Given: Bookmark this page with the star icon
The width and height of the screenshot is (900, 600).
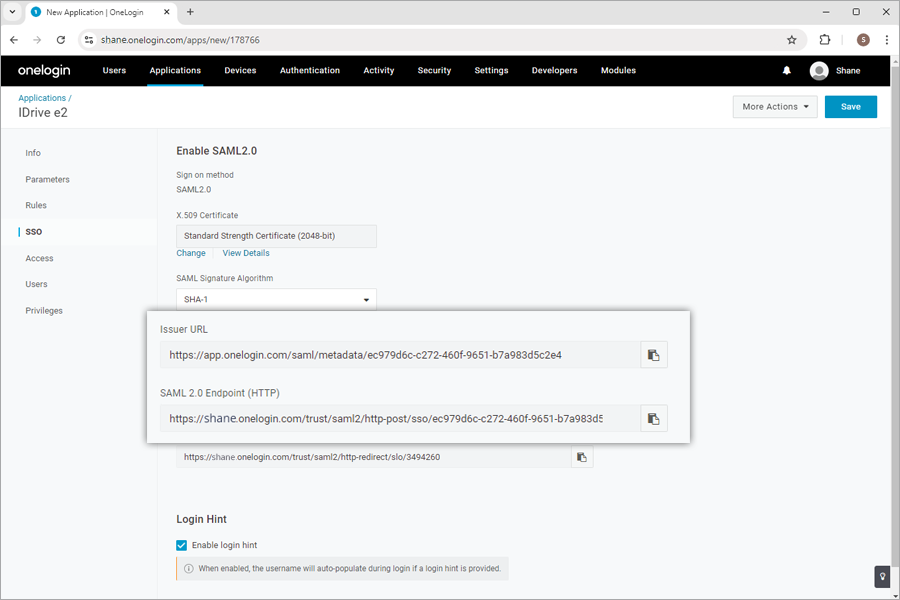Looking at the screenshot, I should tap(792, 40).
